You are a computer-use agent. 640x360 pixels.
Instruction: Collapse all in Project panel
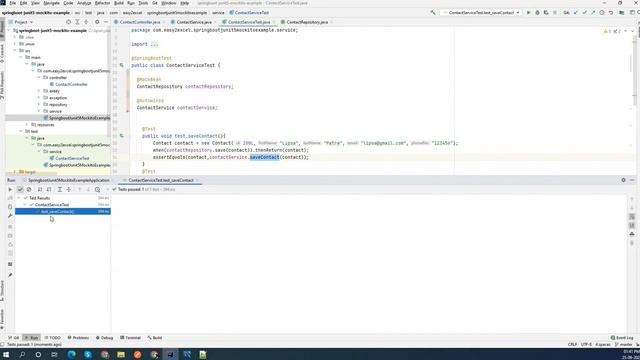click(86, 22)
